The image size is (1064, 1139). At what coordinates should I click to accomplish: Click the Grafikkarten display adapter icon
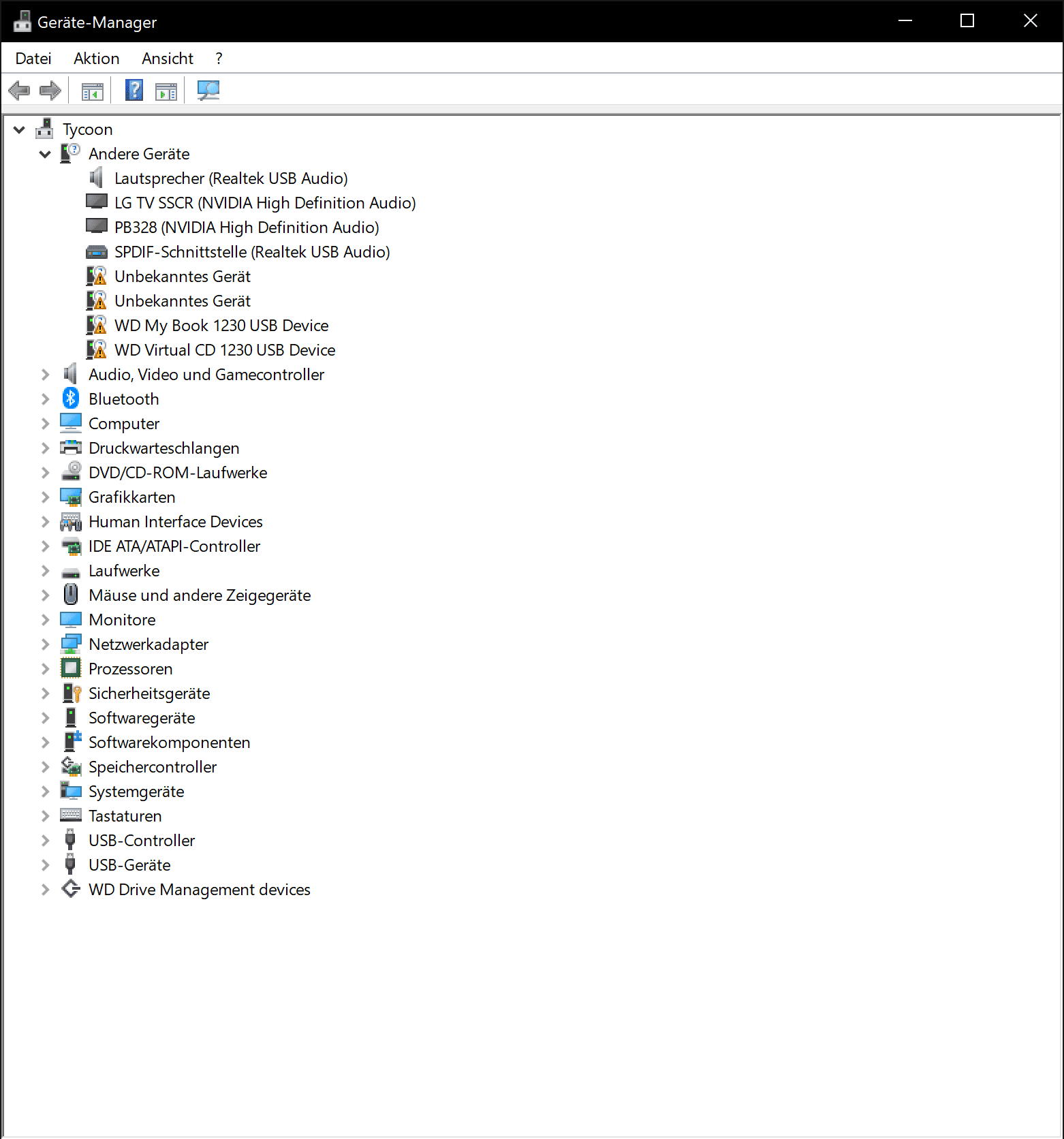tap(71, 497)
